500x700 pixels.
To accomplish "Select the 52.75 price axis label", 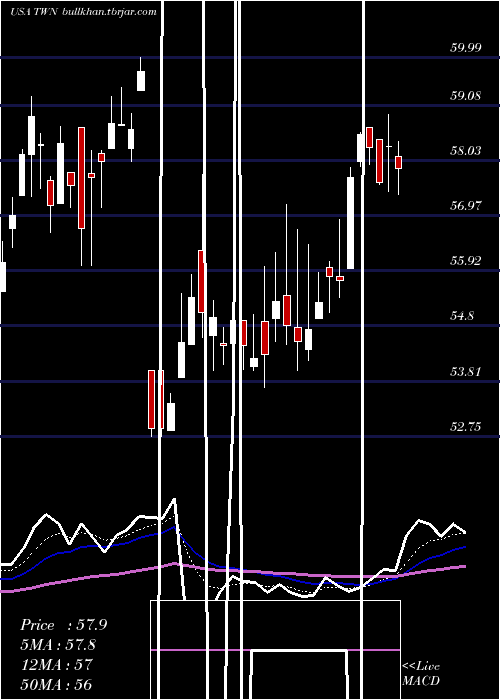I will click(466, 427).
